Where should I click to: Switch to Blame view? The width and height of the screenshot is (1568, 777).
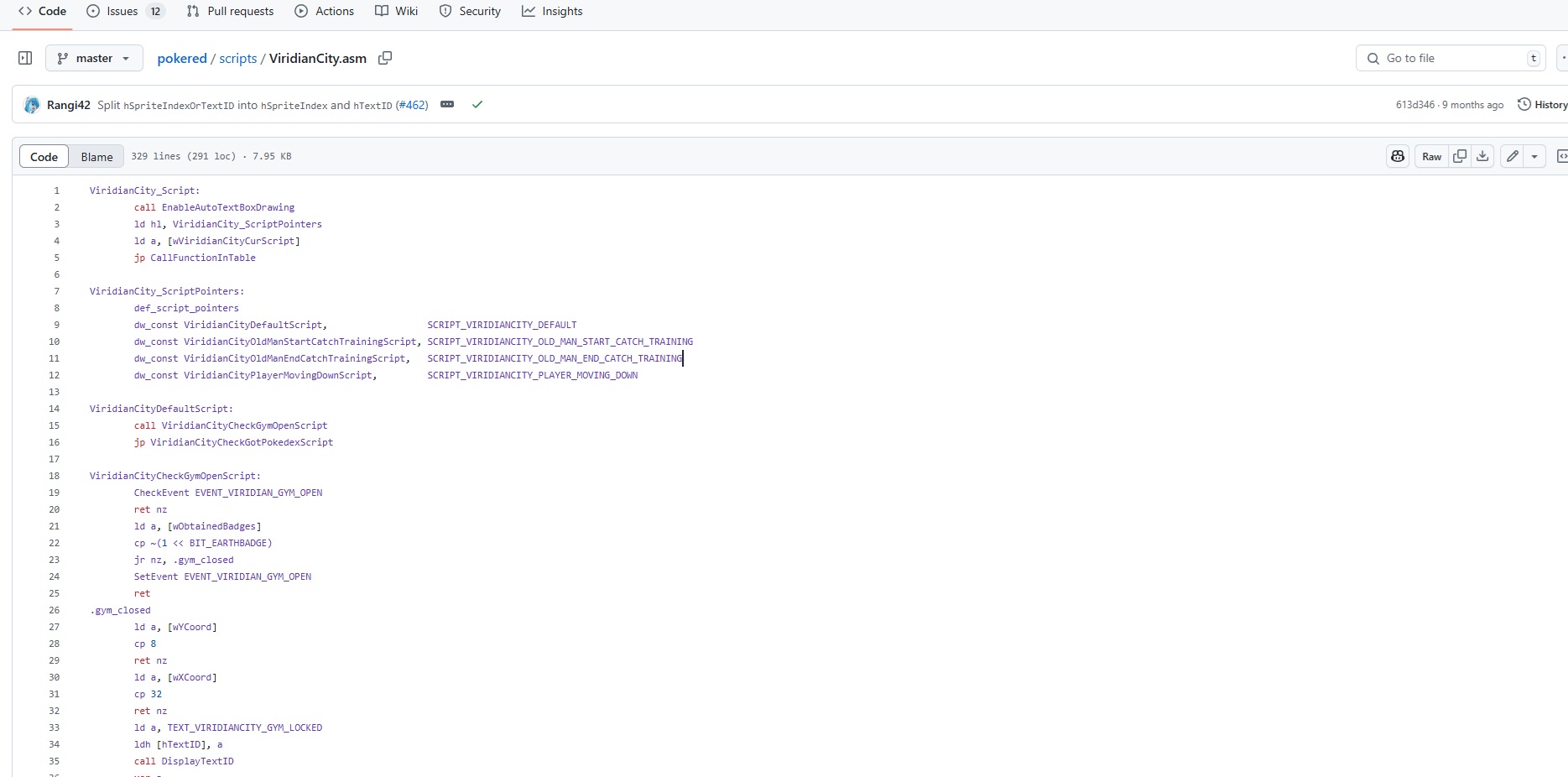[96, 157]
